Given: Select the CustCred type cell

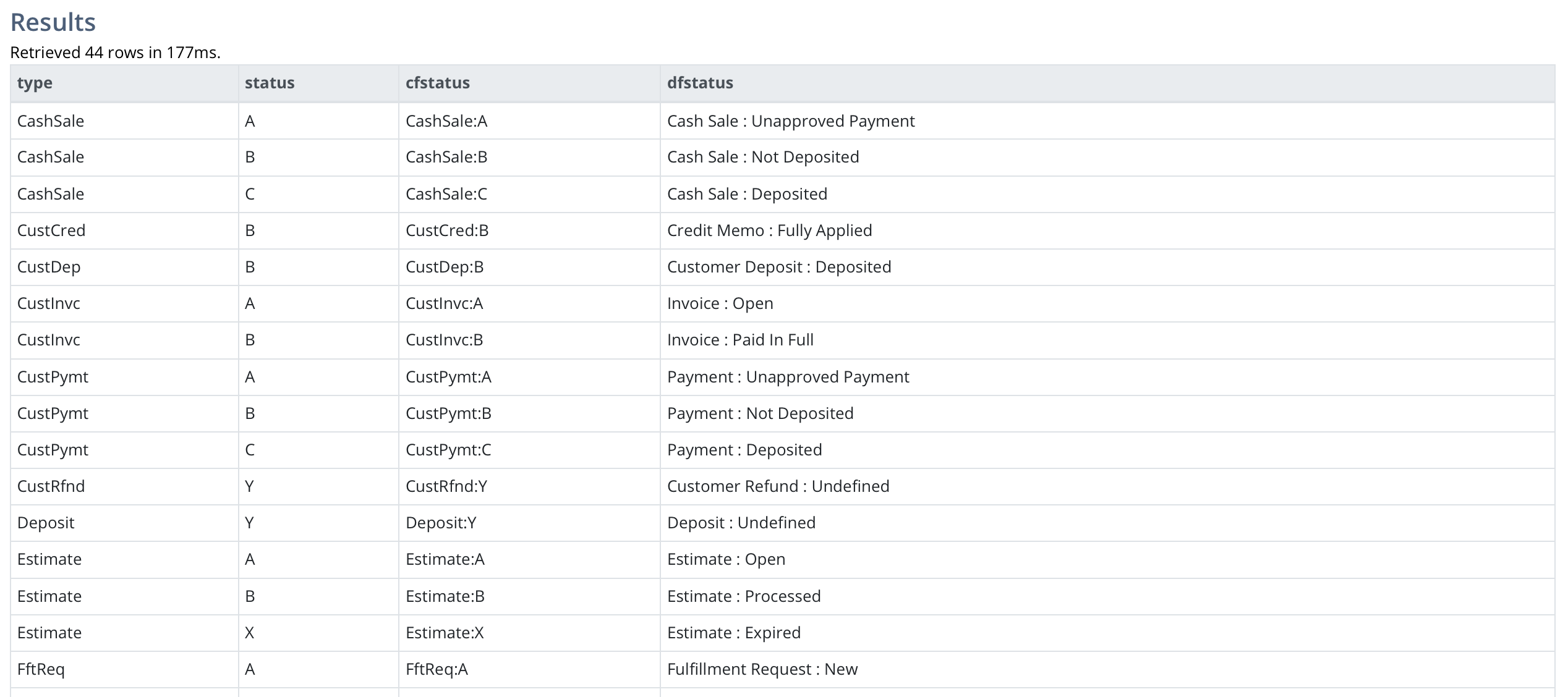Looking at the screenshot, I should (x=124, y=230).
